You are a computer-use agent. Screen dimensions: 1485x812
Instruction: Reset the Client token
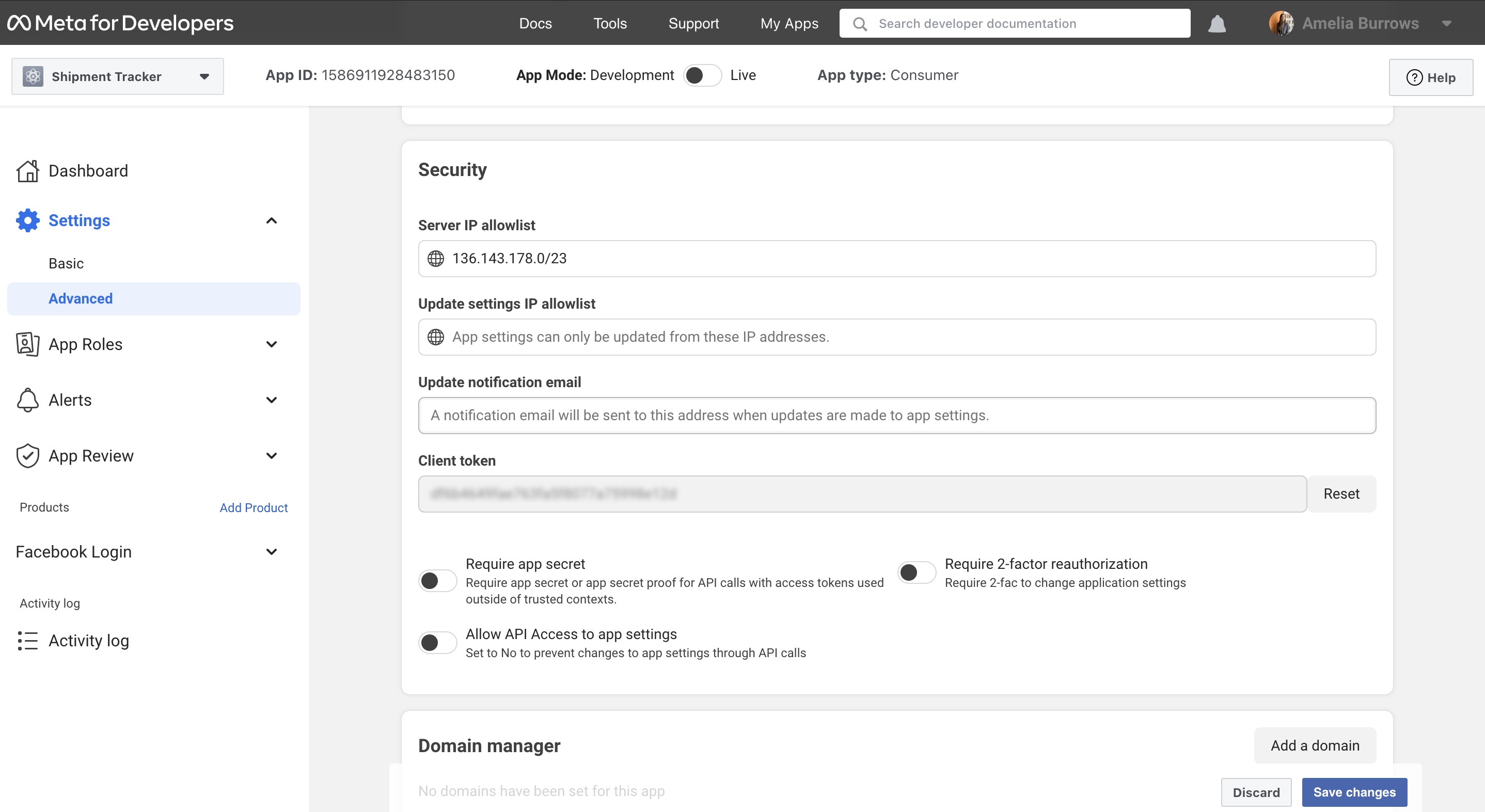[x=1341, y=493]
